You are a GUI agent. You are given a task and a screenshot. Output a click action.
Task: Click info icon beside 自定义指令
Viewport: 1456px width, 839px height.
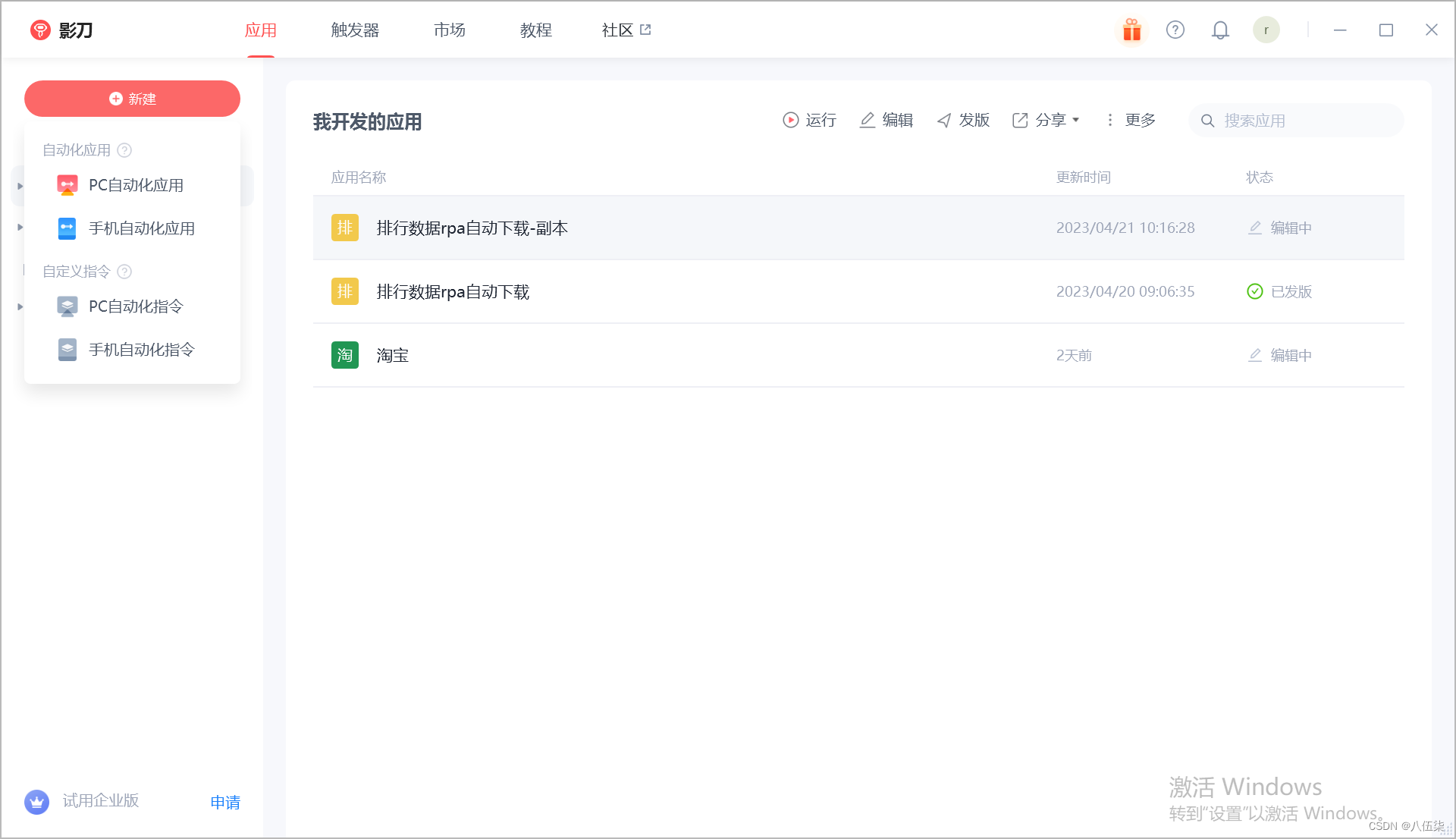click(125, 272)
